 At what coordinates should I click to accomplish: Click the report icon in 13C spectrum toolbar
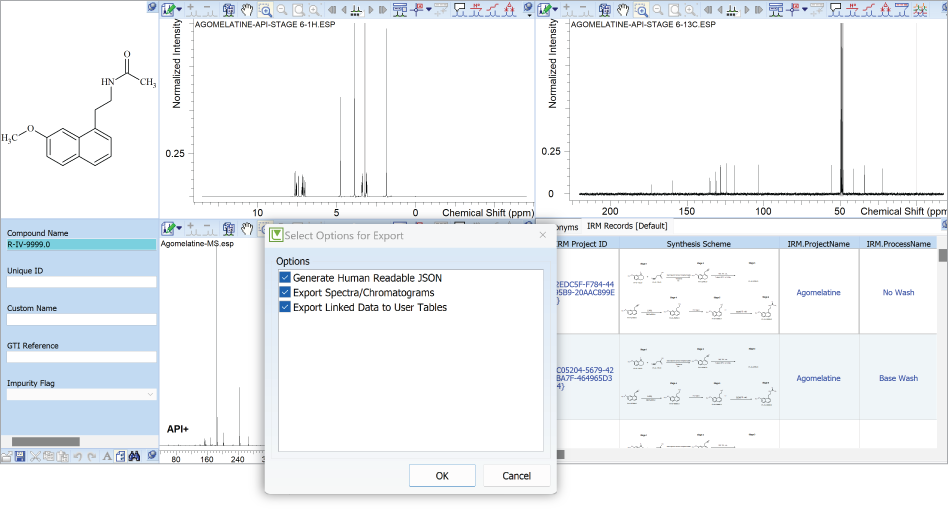point(605,10)
